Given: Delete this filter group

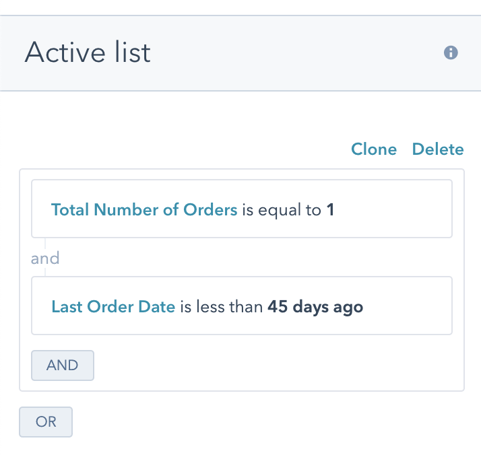Looking at the screenshot, I should click(438, 149).
